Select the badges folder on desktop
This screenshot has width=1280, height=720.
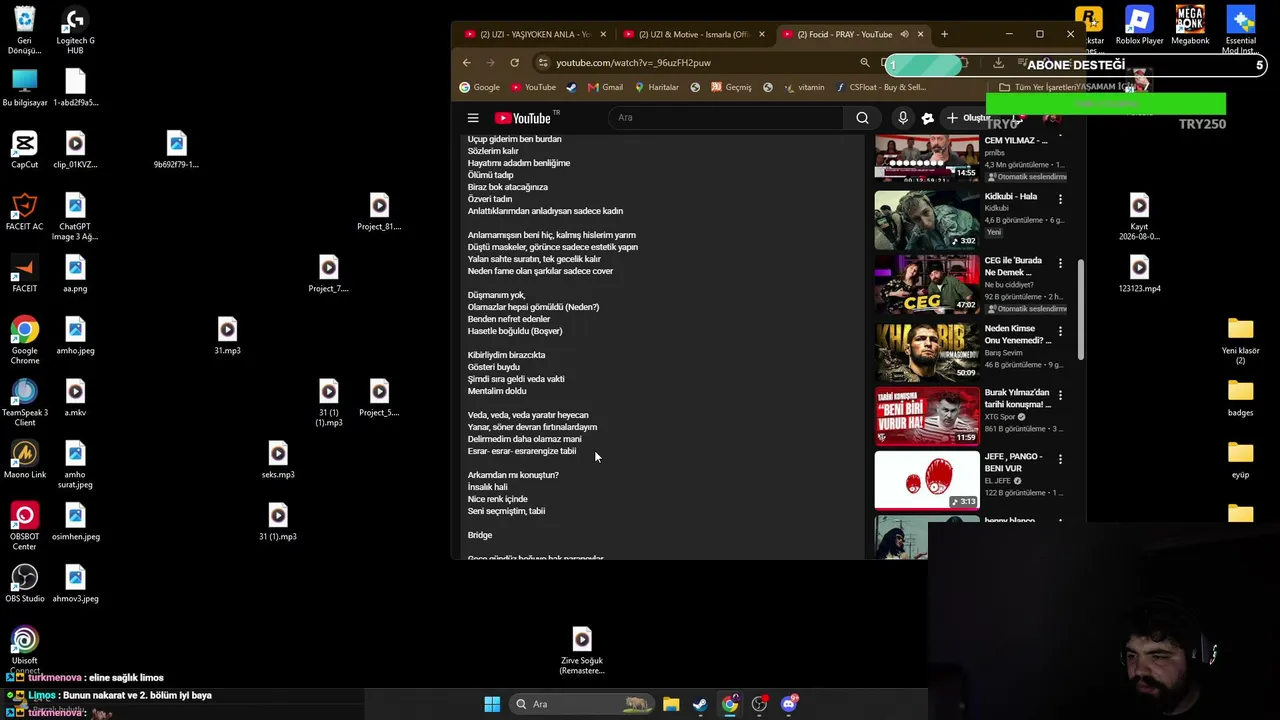(1240, 398)
